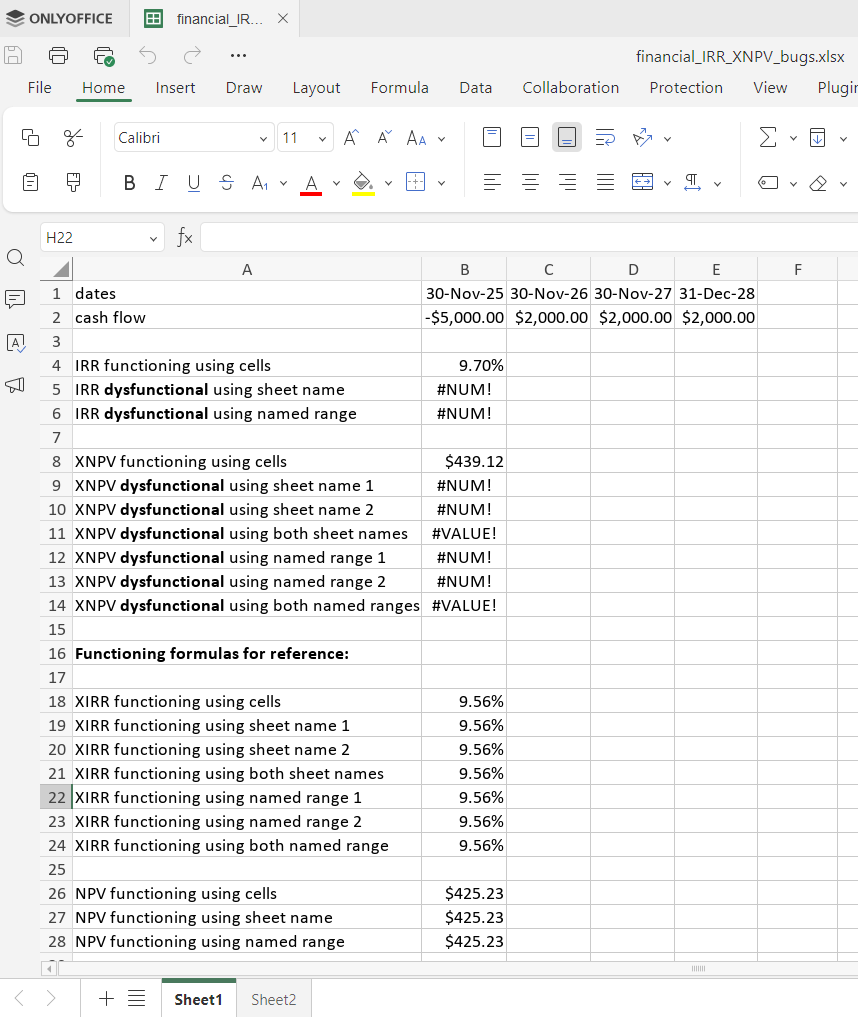The image size is (858, 1017).
Task: Toggle Wrap text button
Action: [605, 138]
